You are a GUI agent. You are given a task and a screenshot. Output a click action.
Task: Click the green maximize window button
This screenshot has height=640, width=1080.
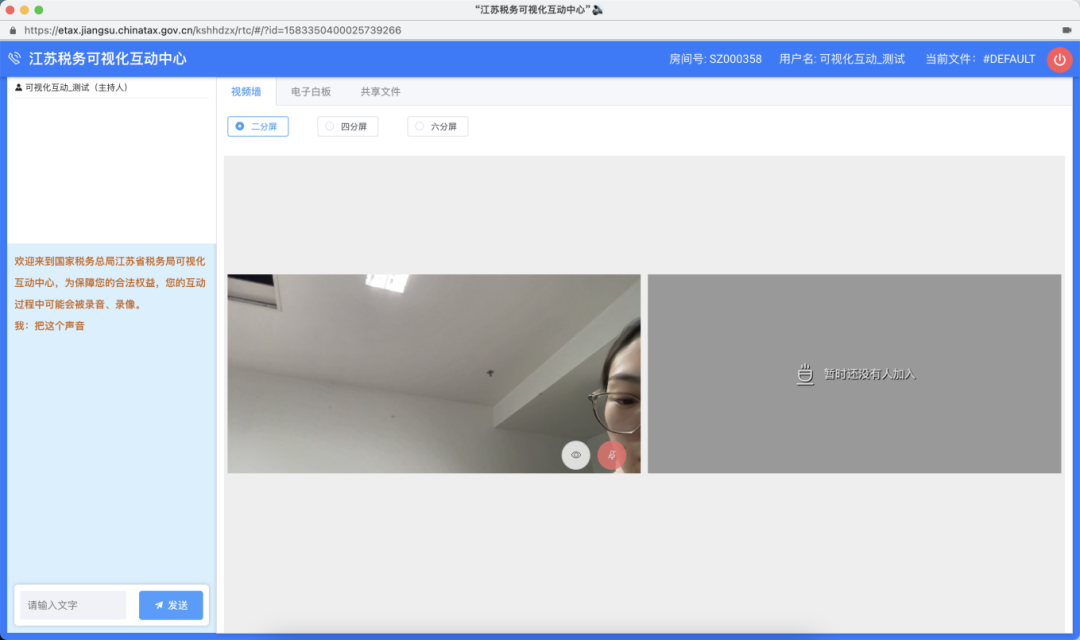click(39, 10)
